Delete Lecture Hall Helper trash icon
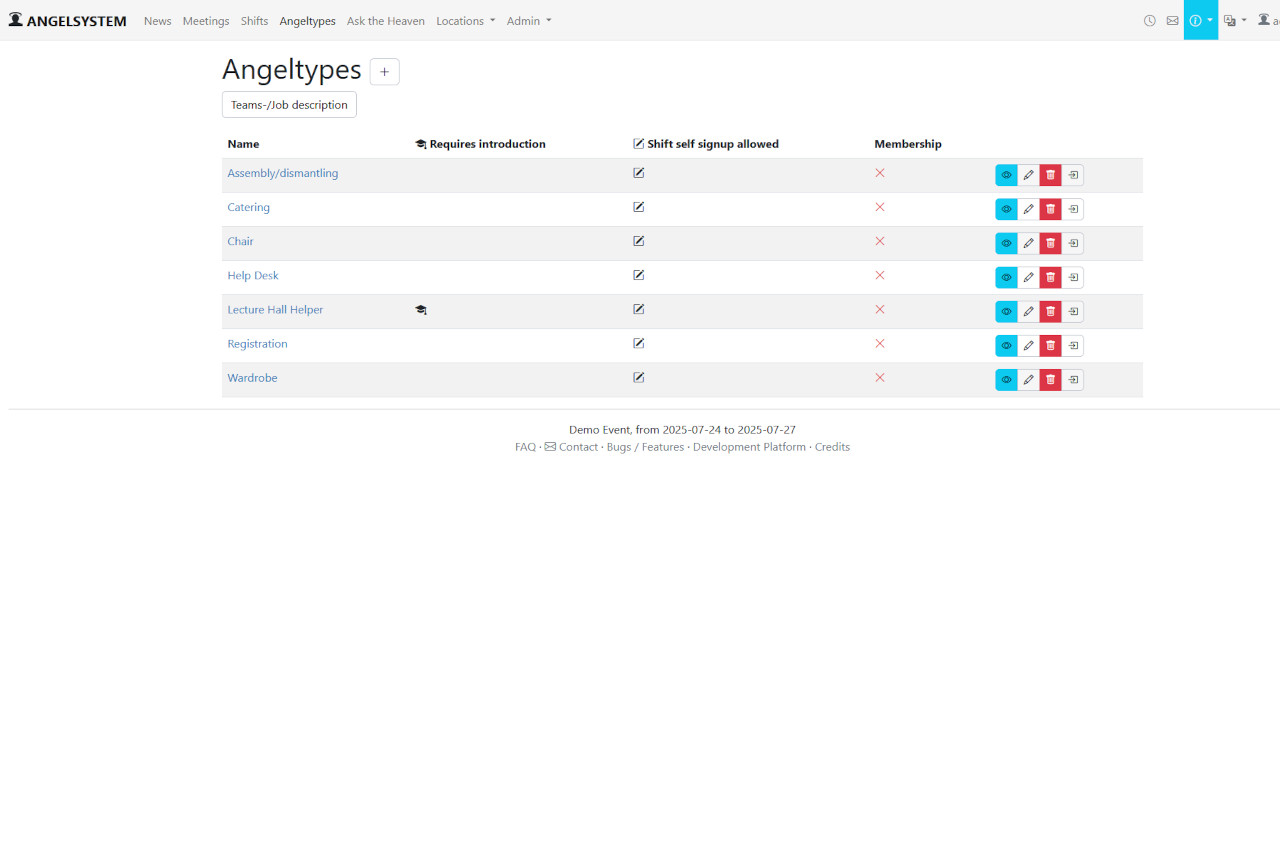 point(1051,311)
